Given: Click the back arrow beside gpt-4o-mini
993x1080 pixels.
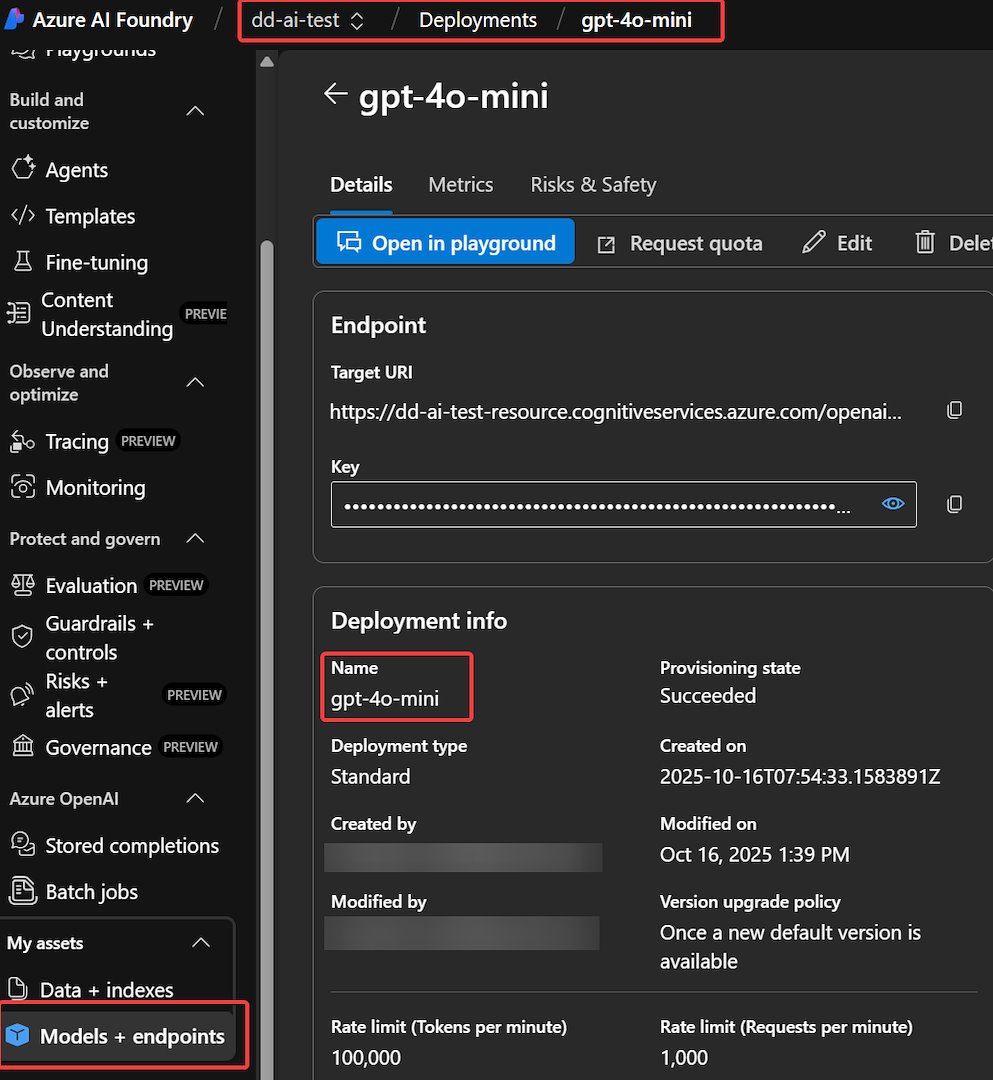Looking at the screenshot, I should (336, 94).
